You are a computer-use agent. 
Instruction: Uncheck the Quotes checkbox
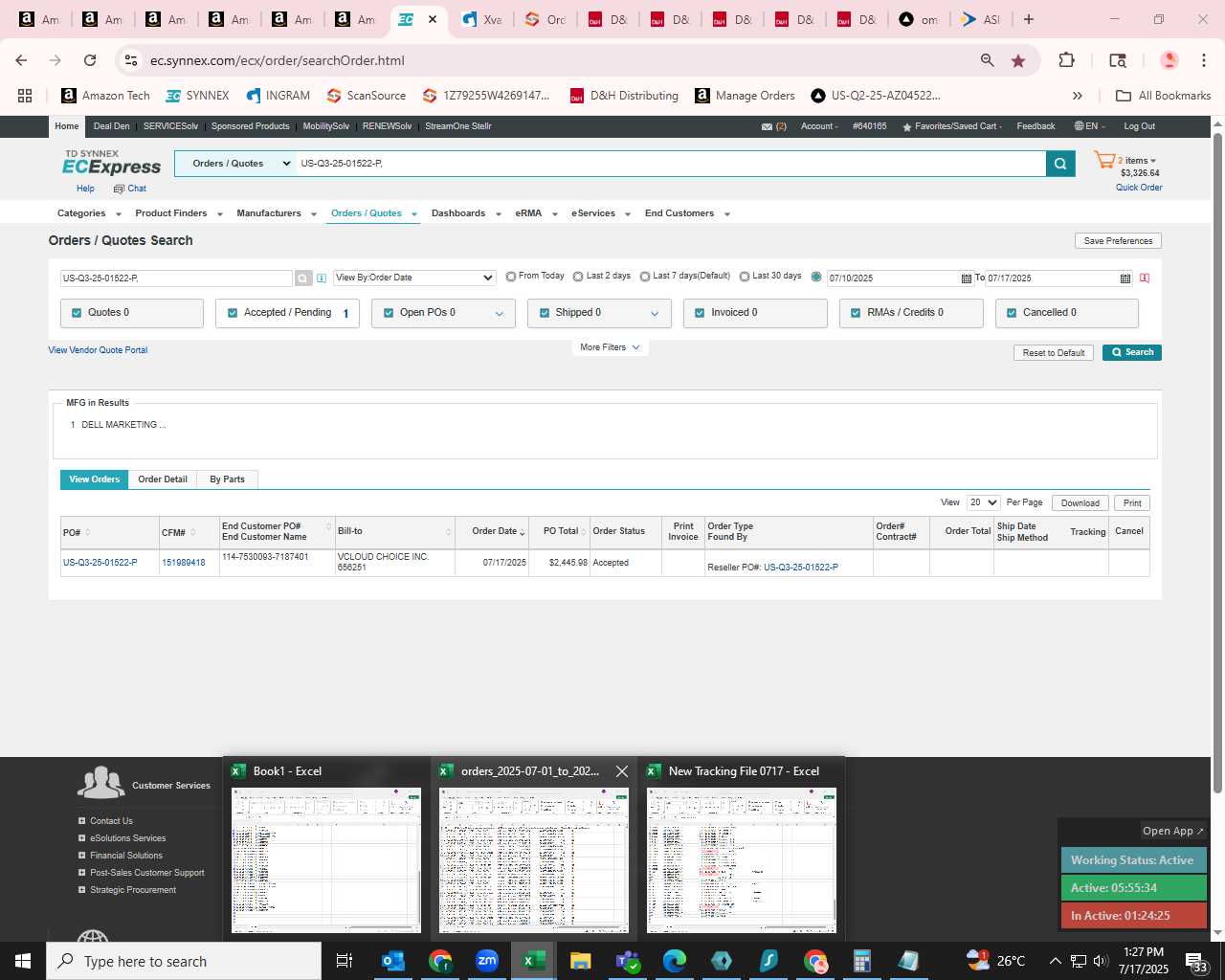(77, 313)
